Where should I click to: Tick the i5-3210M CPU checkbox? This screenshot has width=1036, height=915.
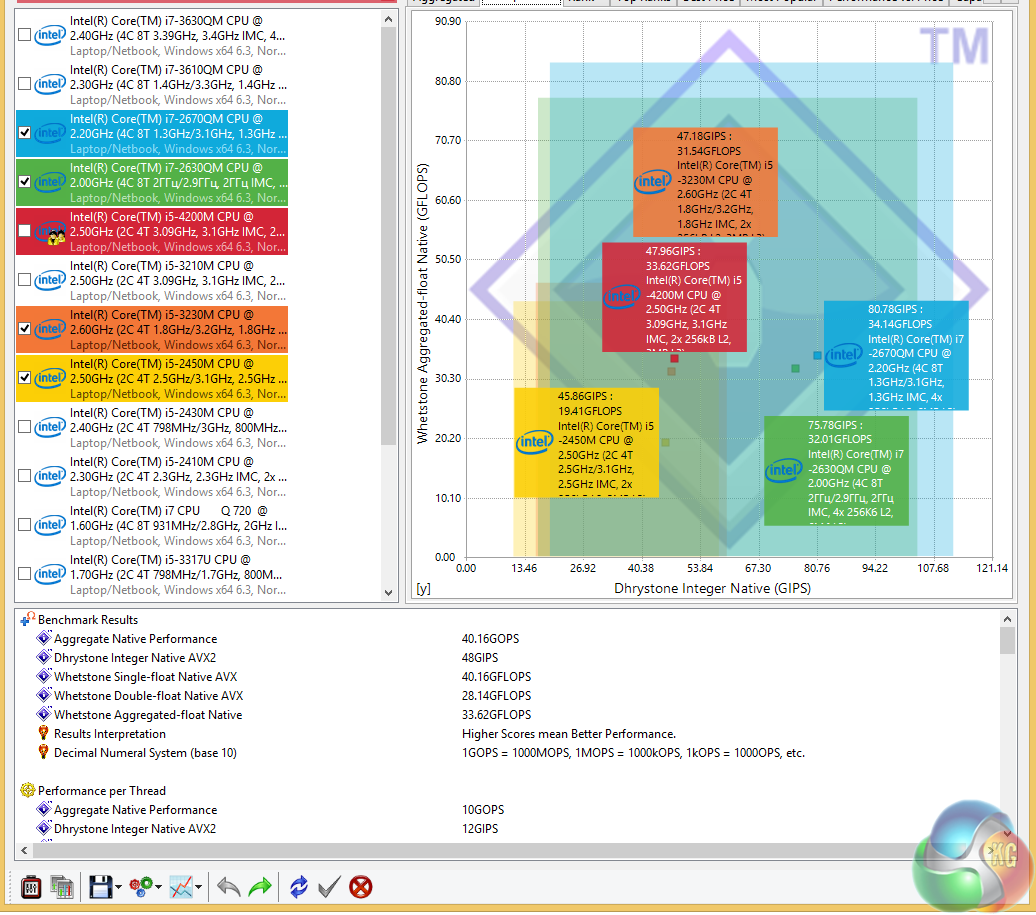coord(24,280)
